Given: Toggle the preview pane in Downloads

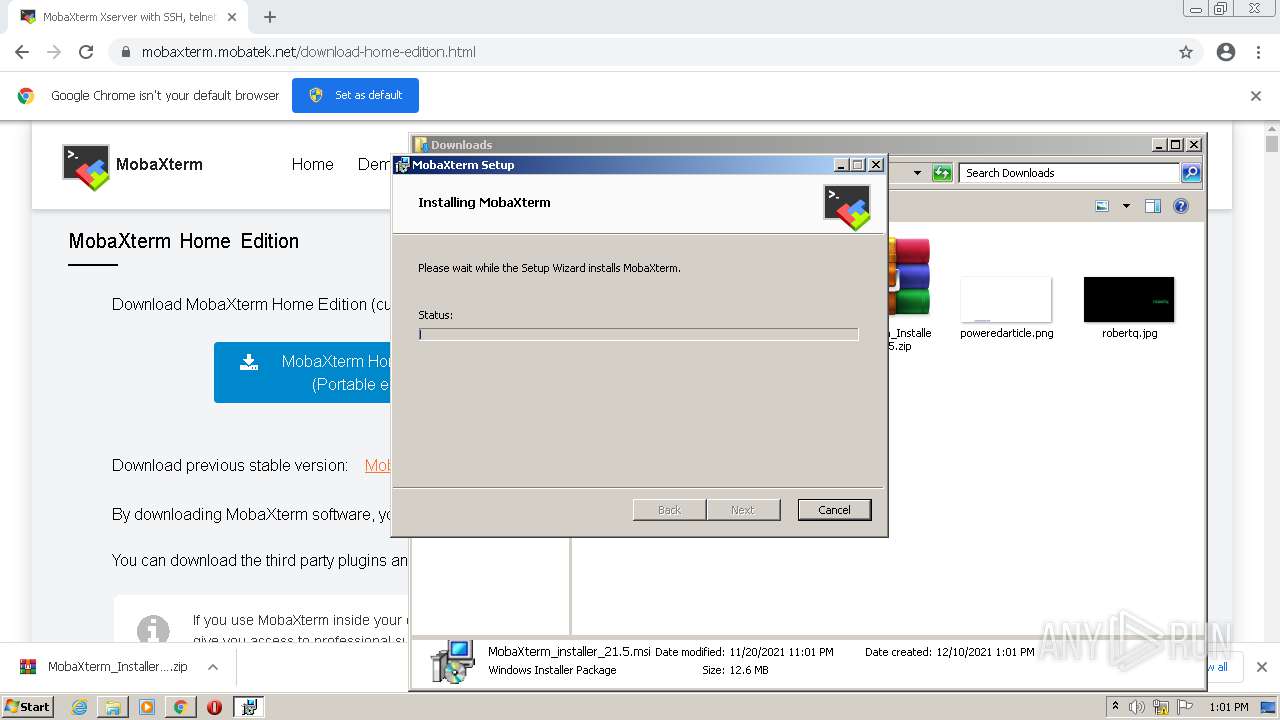Looking at the screenshot, I should point(1153,206).
